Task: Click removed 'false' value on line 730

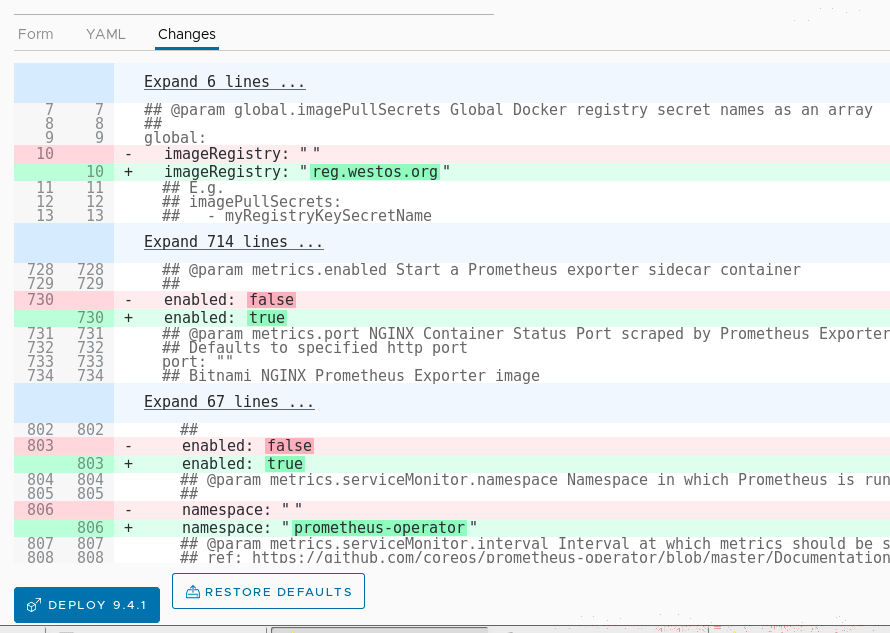Action: click(x=272, y=300)
